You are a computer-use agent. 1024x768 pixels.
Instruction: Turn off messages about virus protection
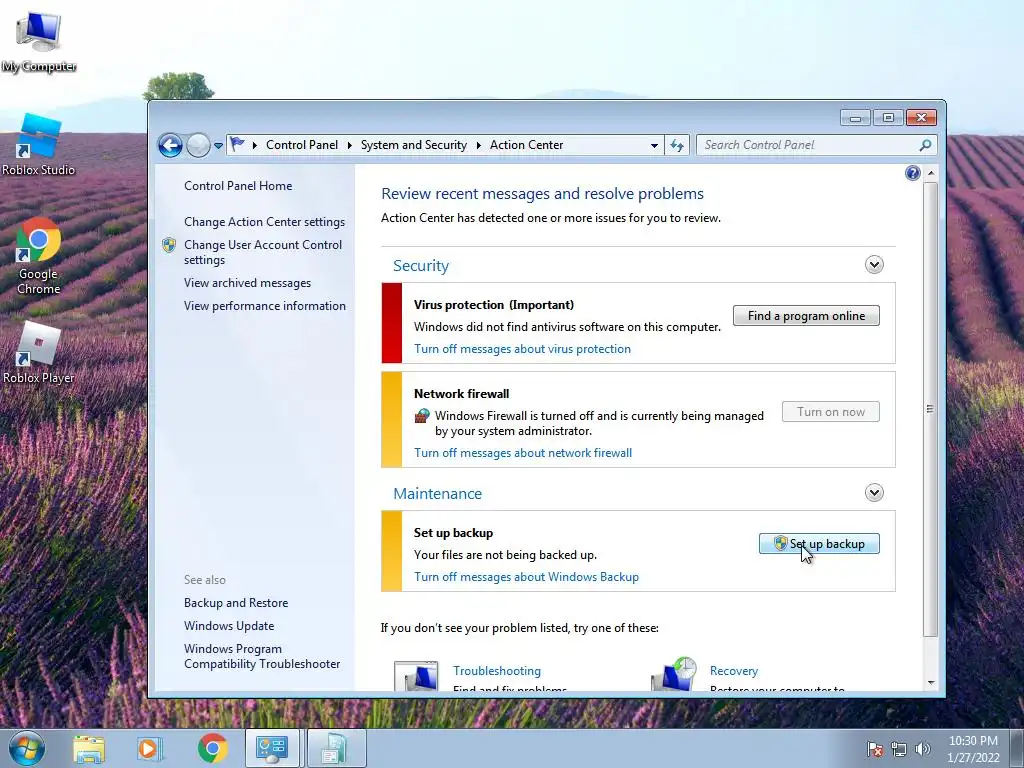pyautogui.click(x=522, y=349)
